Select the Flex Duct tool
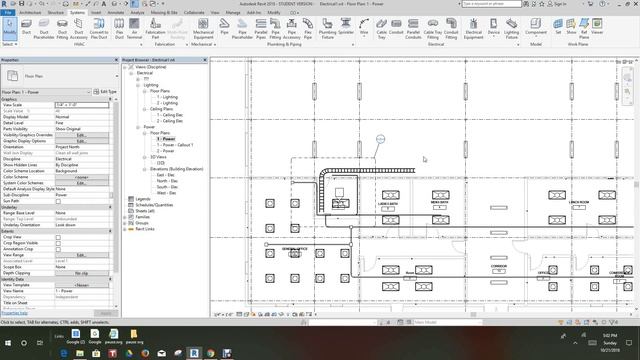The image size is (640, 360). pyautogui.click(x=119, y=29)
